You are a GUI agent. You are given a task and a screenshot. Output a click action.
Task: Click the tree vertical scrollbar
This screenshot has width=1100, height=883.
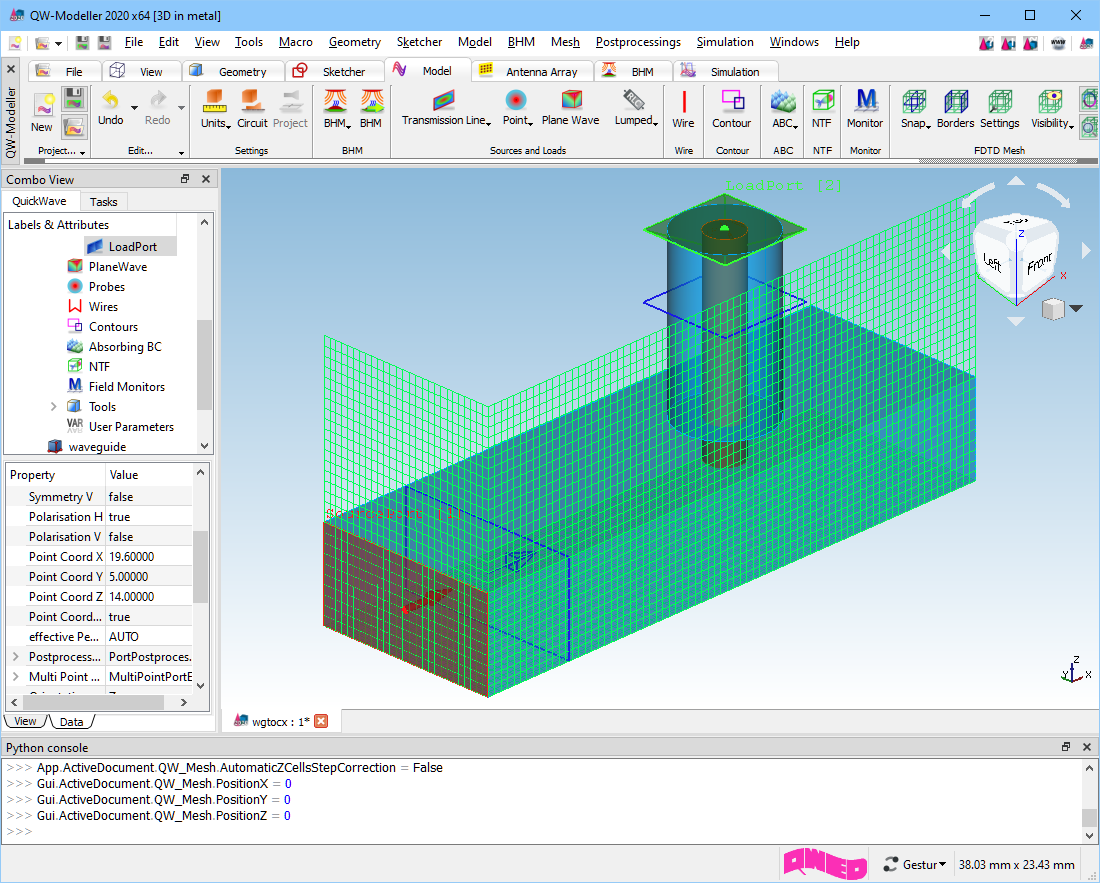(204, 364)
